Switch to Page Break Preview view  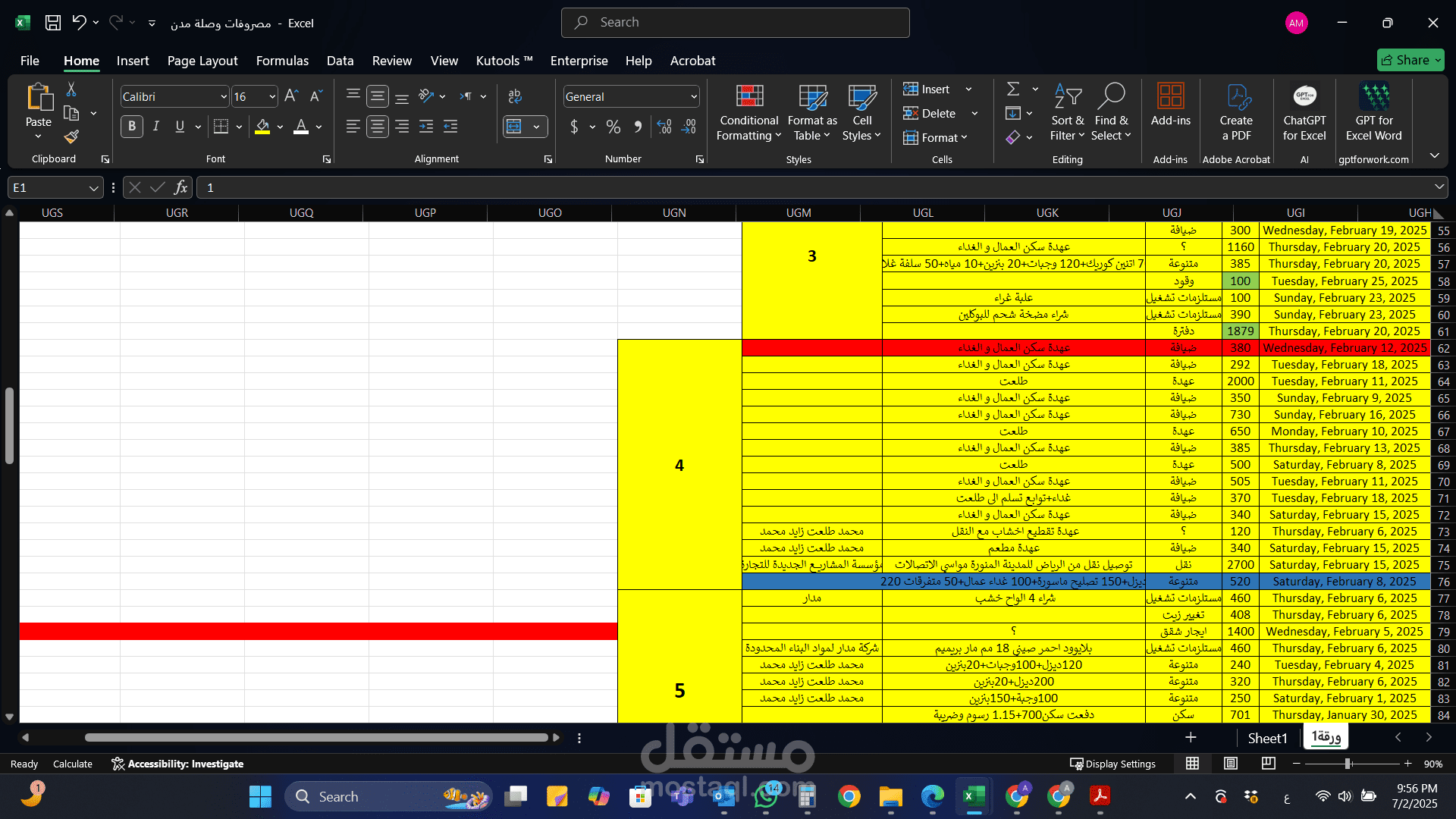(1268, 764)
